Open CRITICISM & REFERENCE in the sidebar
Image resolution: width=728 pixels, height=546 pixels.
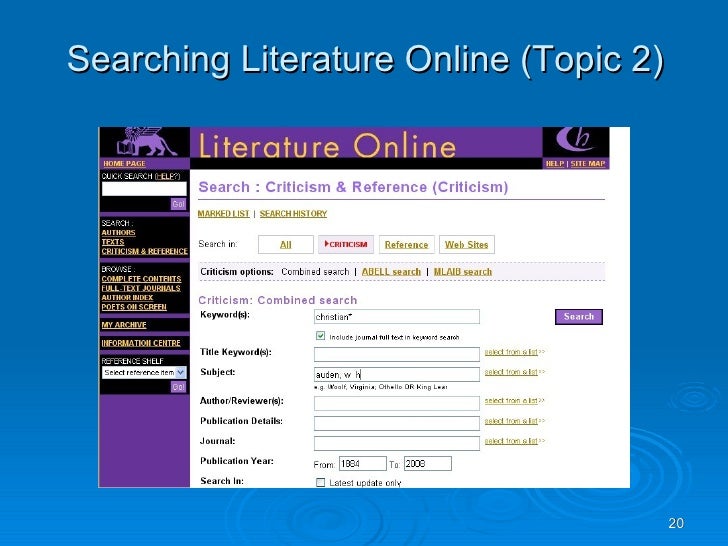pyautogui.click(x=144, y=251)
